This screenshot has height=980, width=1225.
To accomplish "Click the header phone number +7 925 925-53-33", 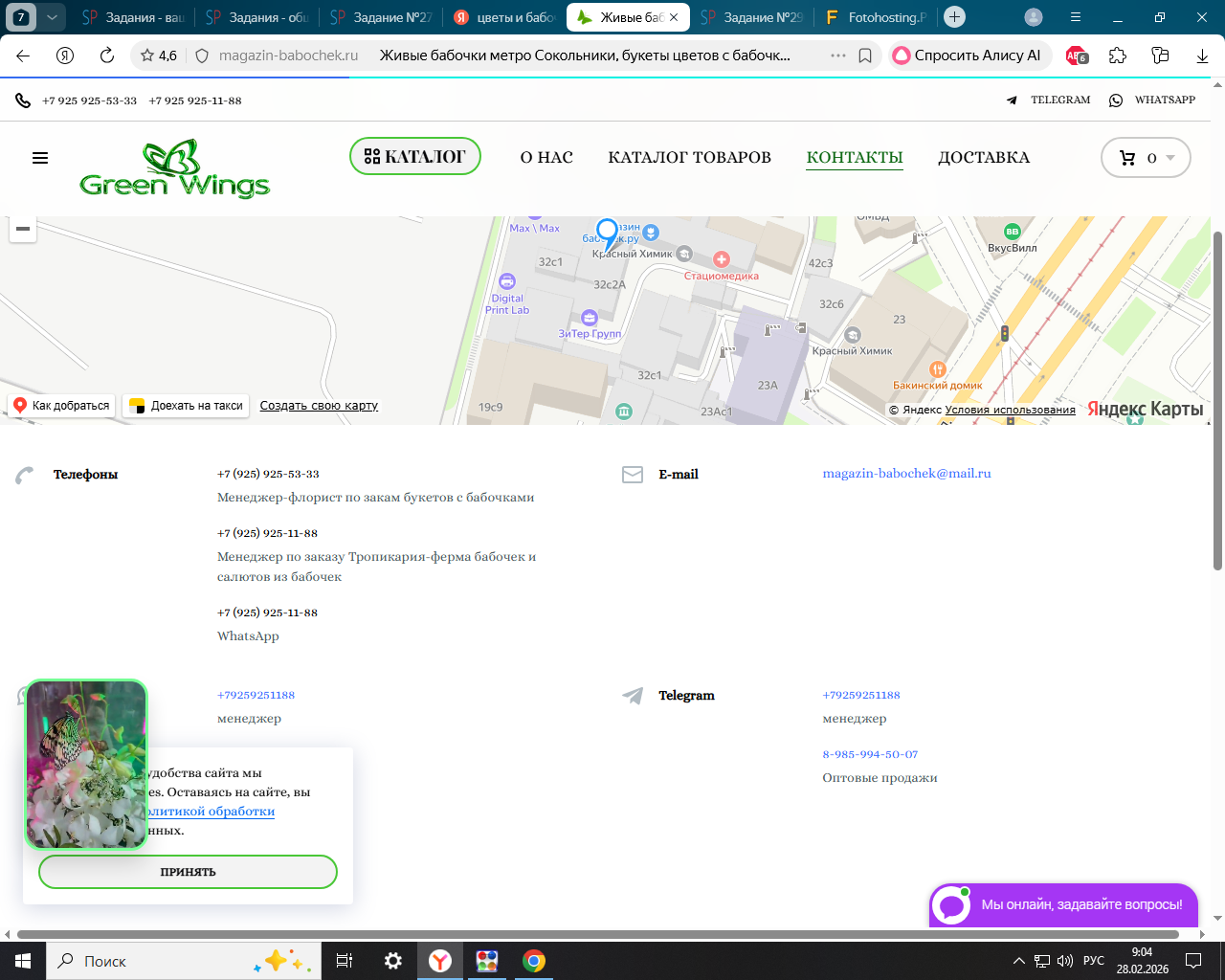I will [89, 100].
